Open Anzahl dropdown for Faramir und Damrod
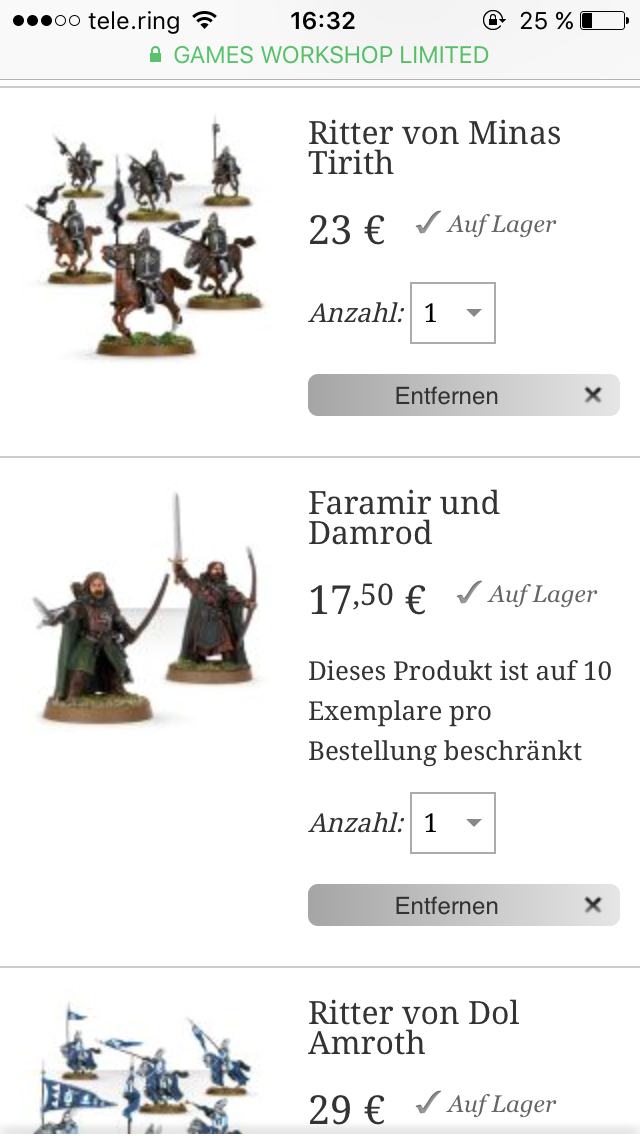Screen dimensions: 640x1136 [453, 823]
